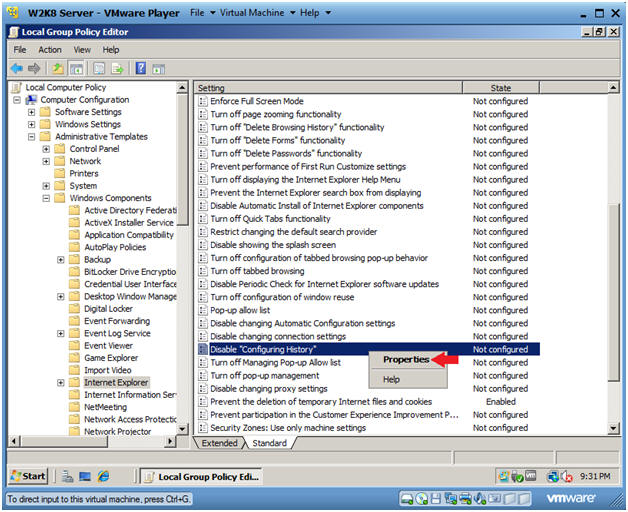
Task: Expand the Backup folder node
Action: pos(60,260)
